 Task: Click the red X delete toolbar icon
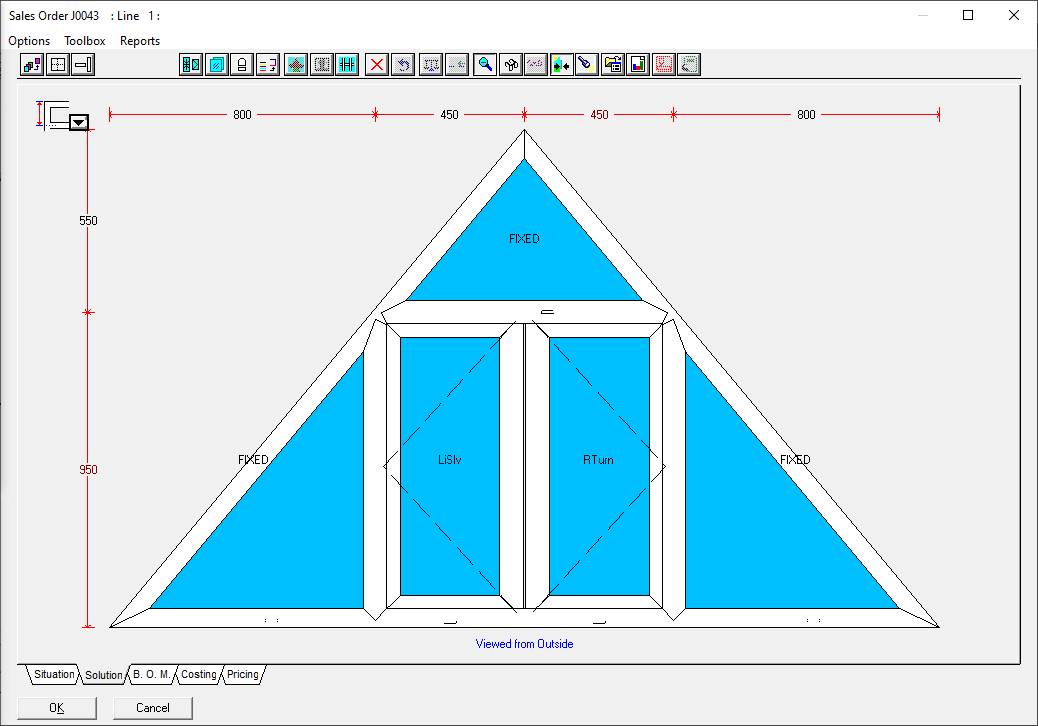(x=377, y=65)
